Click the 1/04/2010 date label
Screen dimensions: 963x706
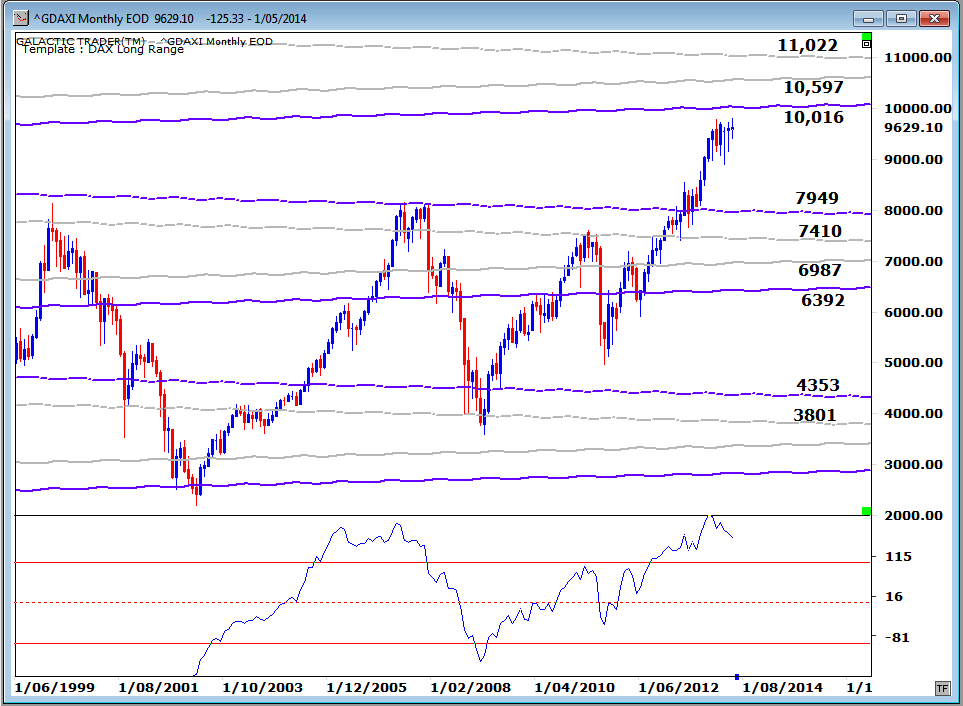[574, 688]
